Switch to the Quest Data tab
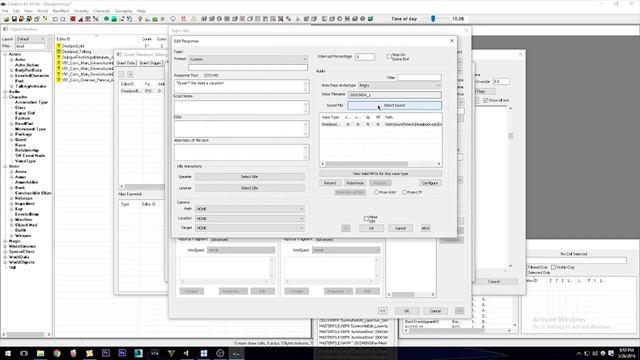The height and width of the screenshot is (360, 640). [x=126, y=63]
